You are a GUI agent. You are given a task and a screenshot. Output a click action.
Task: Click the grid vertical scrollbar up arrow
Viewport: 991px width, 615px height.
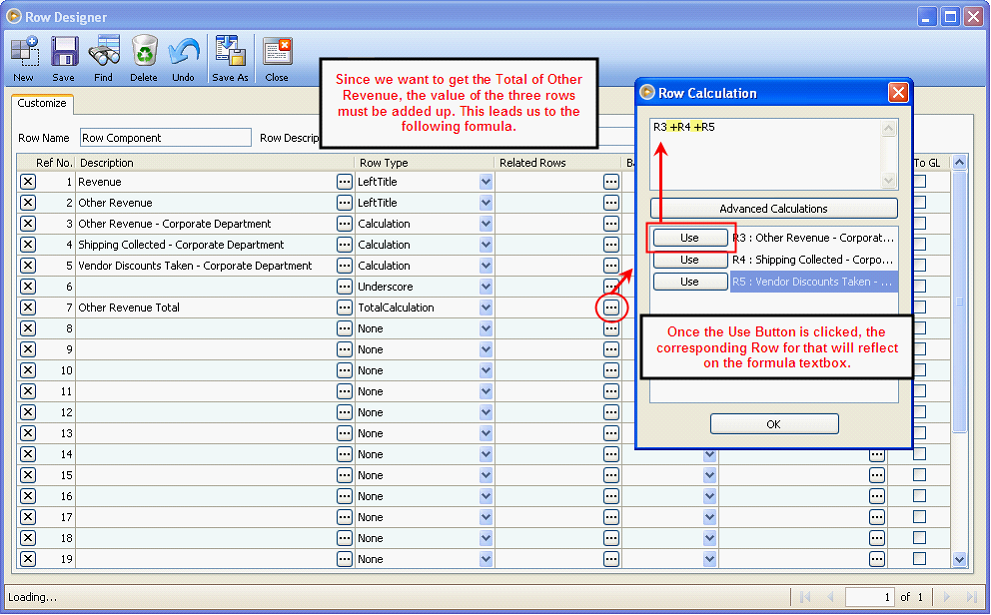959,162
